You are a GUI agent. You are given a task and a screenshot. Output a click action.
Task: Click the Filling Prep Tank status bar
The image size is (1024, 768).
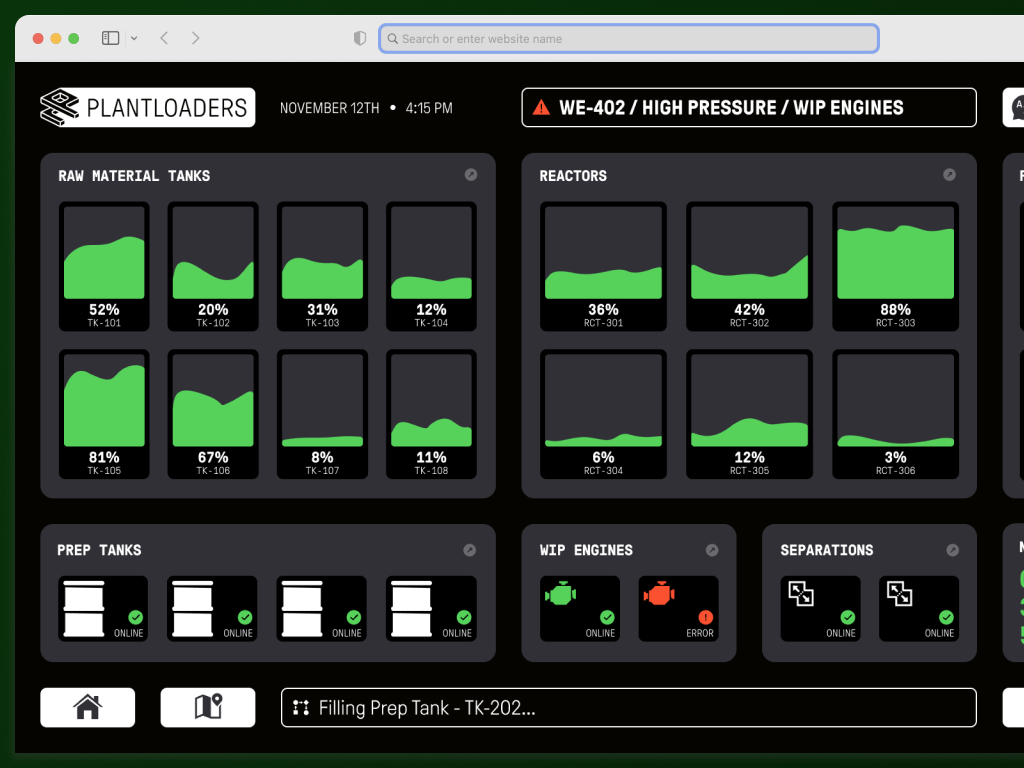[628, 708]
